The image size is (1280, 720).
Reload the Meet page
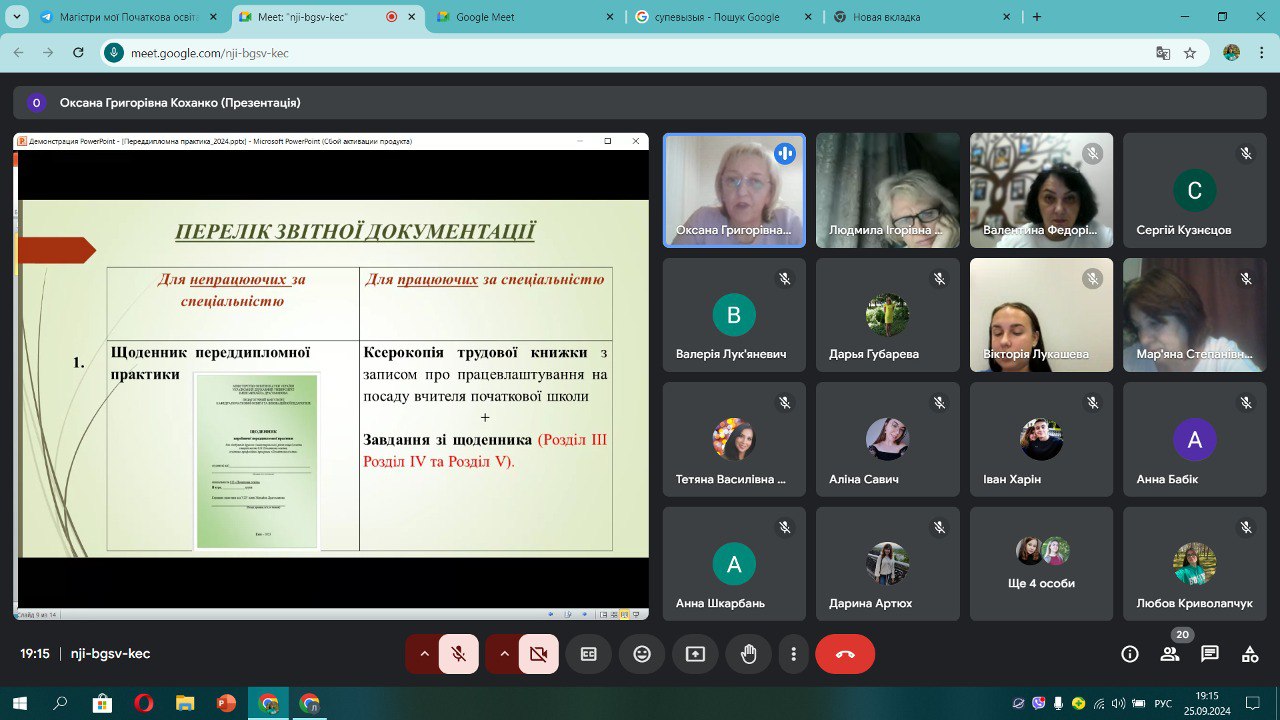[x=79, y=52]
